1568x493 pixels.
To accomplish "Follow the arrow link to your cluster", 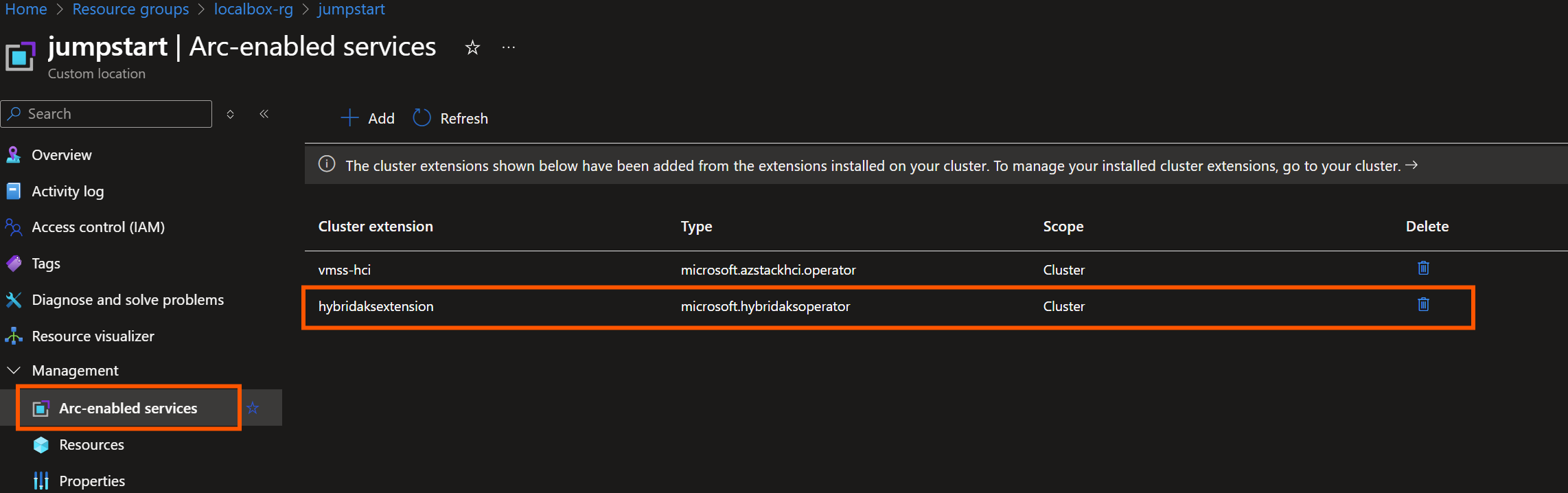I will (x=1411, y=165).
